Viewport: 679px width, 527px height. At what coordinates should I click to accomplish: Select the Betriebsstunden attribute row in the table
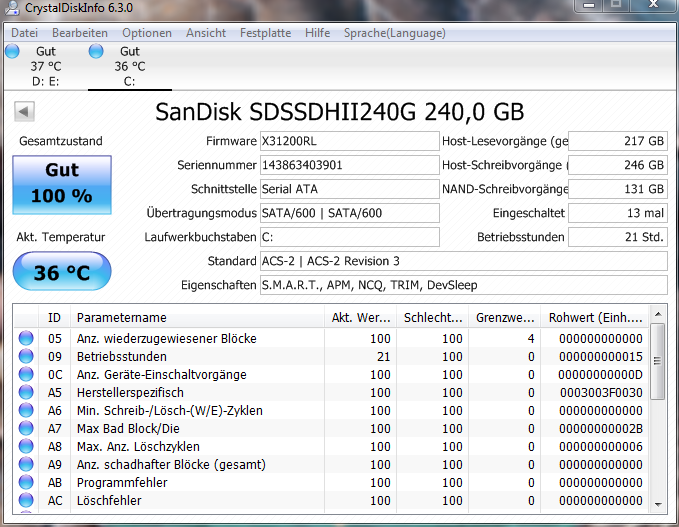(x=331, y=356)
